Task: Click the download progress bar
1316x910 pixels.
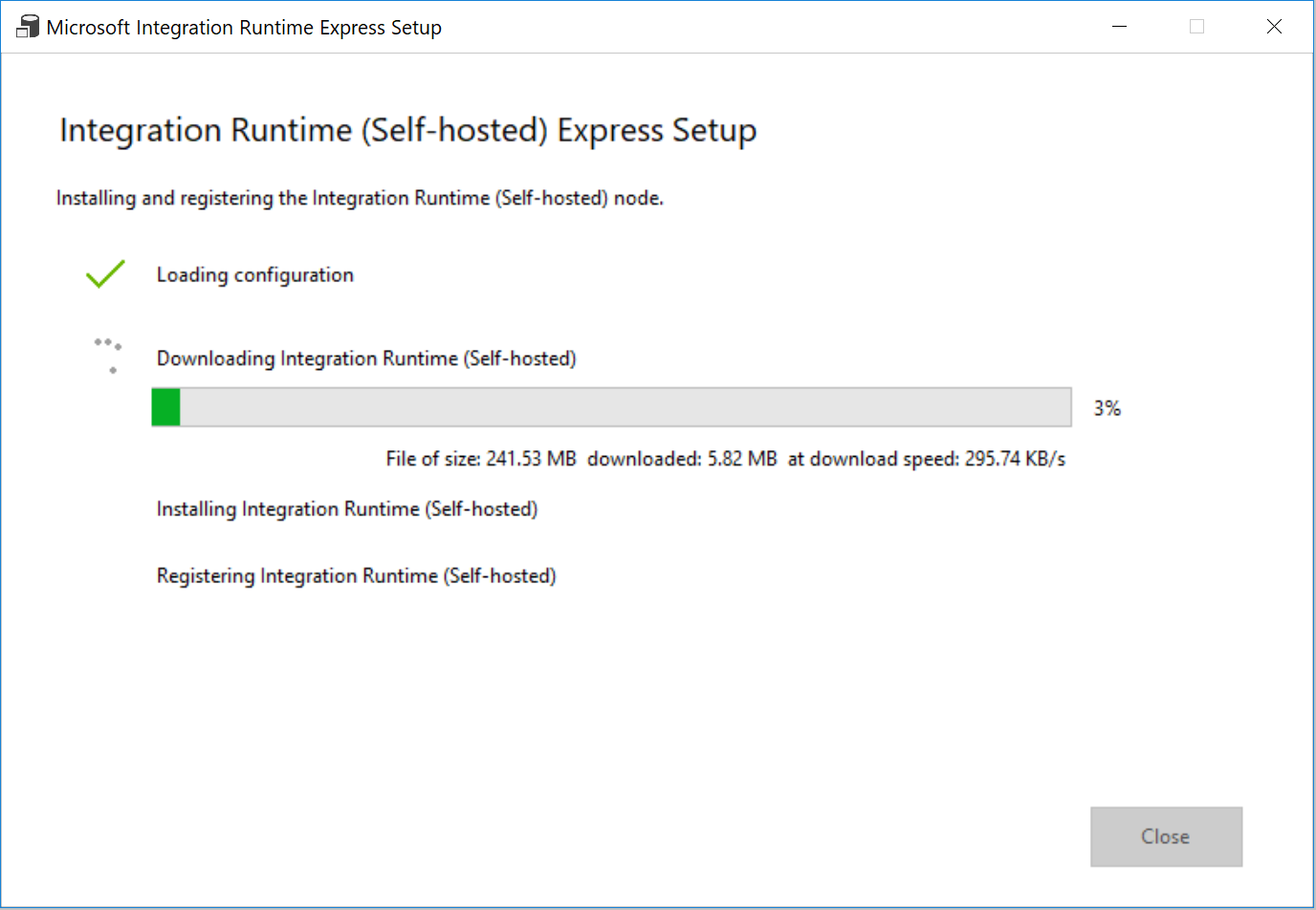Action: pos(612,407)
